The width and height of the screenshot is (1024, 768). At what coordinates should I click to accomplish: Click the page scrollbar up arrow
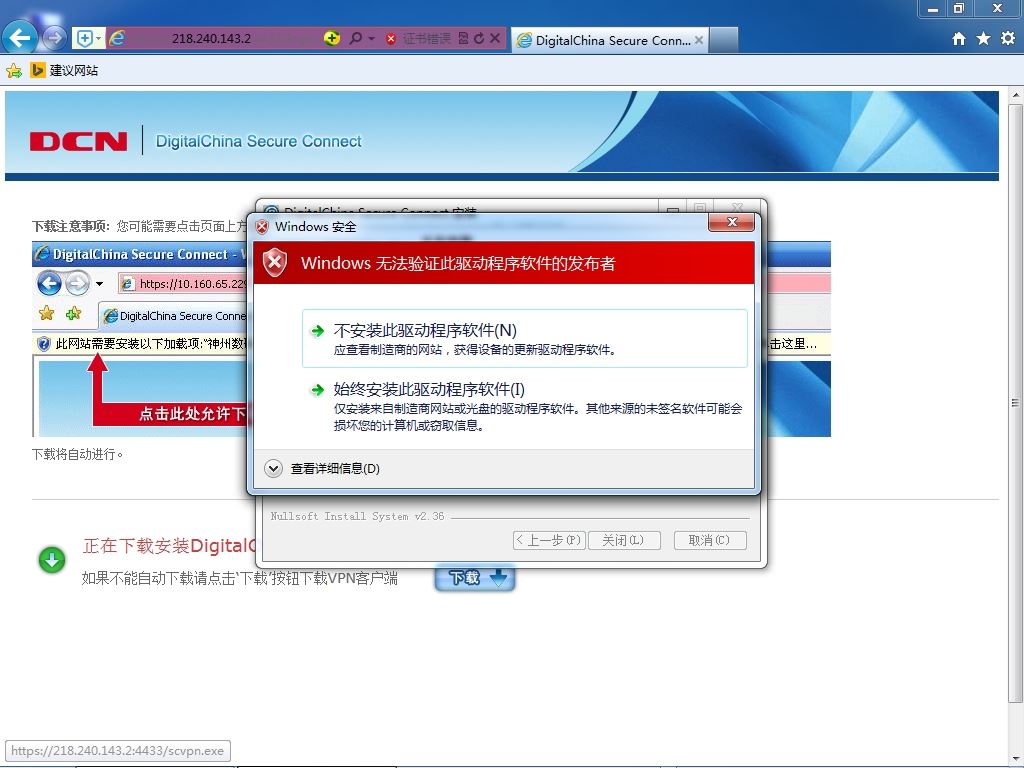coord(1016,95)
